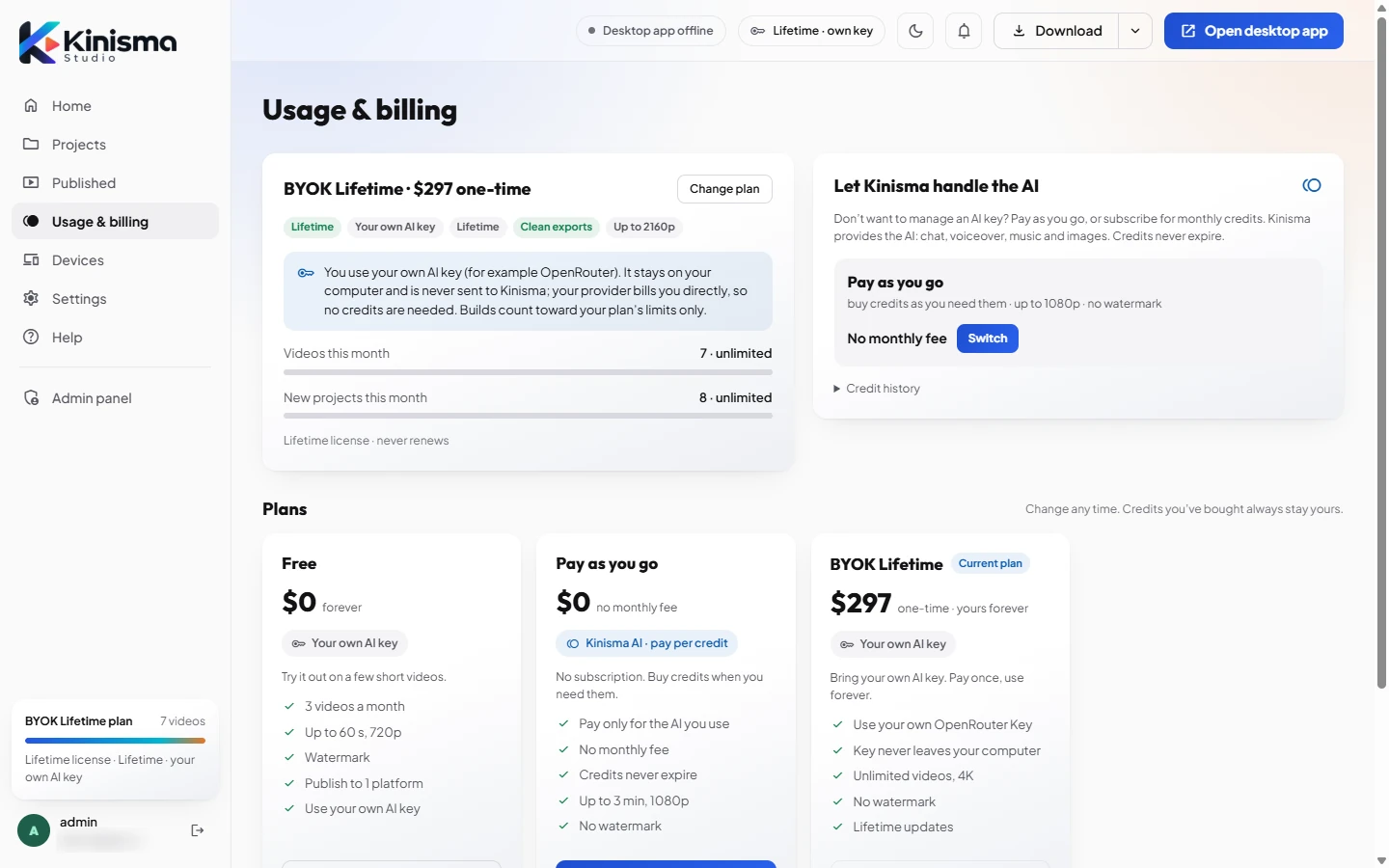Go to Projects in sidebar
This screenshot has width=1389, height=868.
(115, 145)
